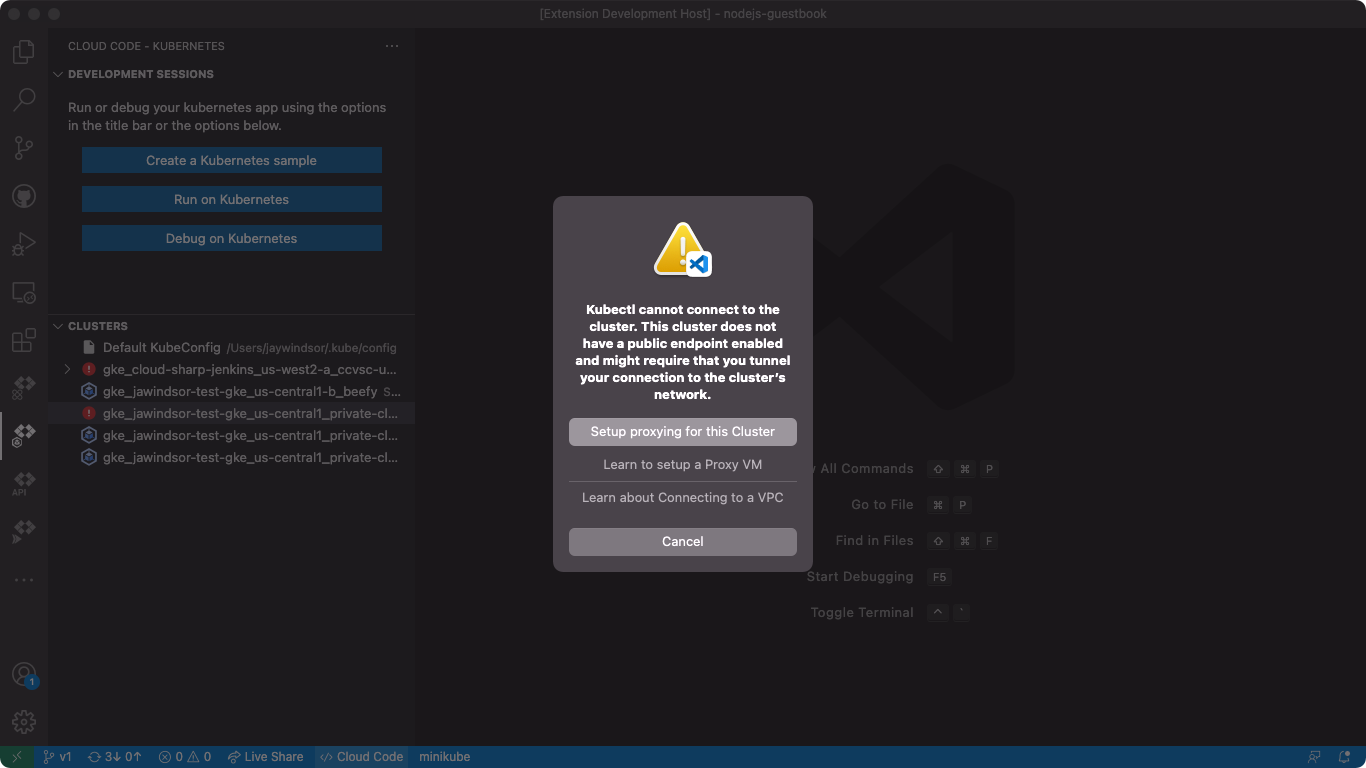Open the Manage gear icon
Image resolution: width=1366 pixels, height=768 pixels.
click(24, 722)
